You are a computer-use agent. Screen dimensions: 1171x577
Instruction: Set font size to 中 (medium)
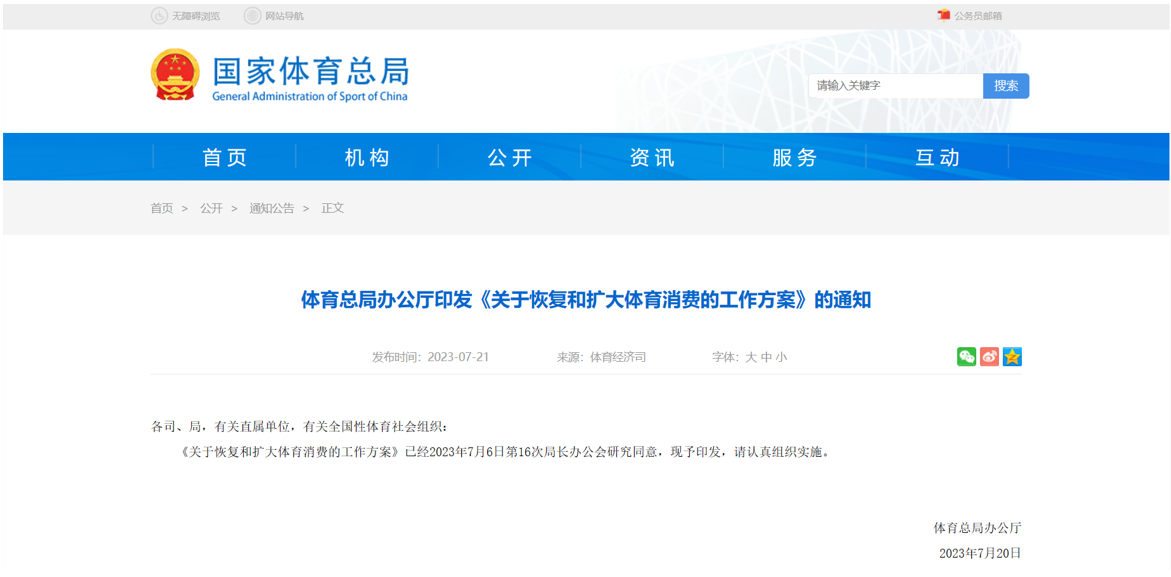click(x=766, y=357)
